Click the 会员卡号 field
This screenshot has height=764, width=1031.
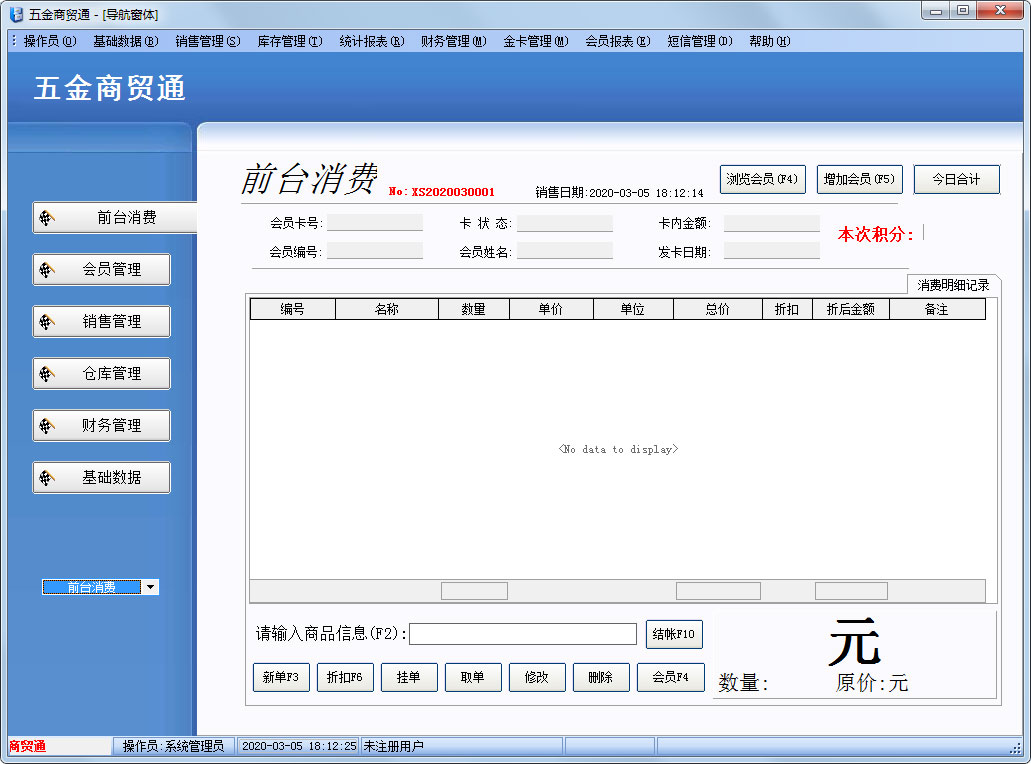click(x=375, y=223)
